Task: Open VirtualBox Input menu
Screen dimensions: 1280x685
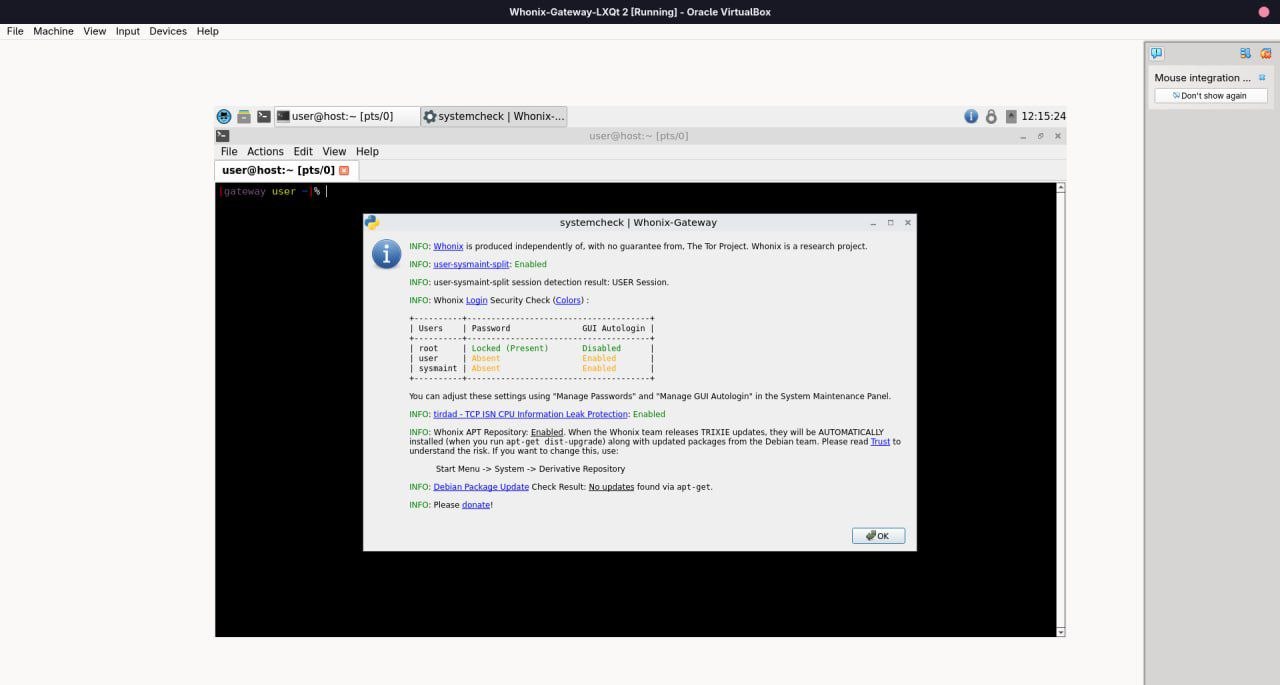Action: [x=128, y=31]
